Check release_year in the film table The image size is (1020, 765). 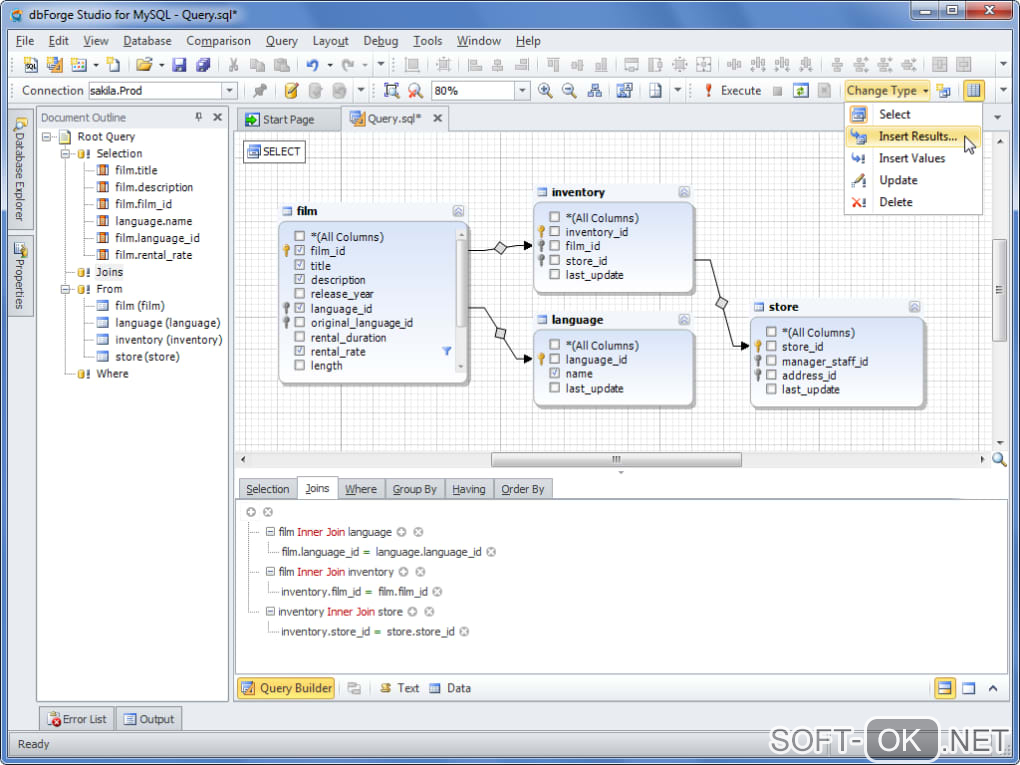[300, 294]
